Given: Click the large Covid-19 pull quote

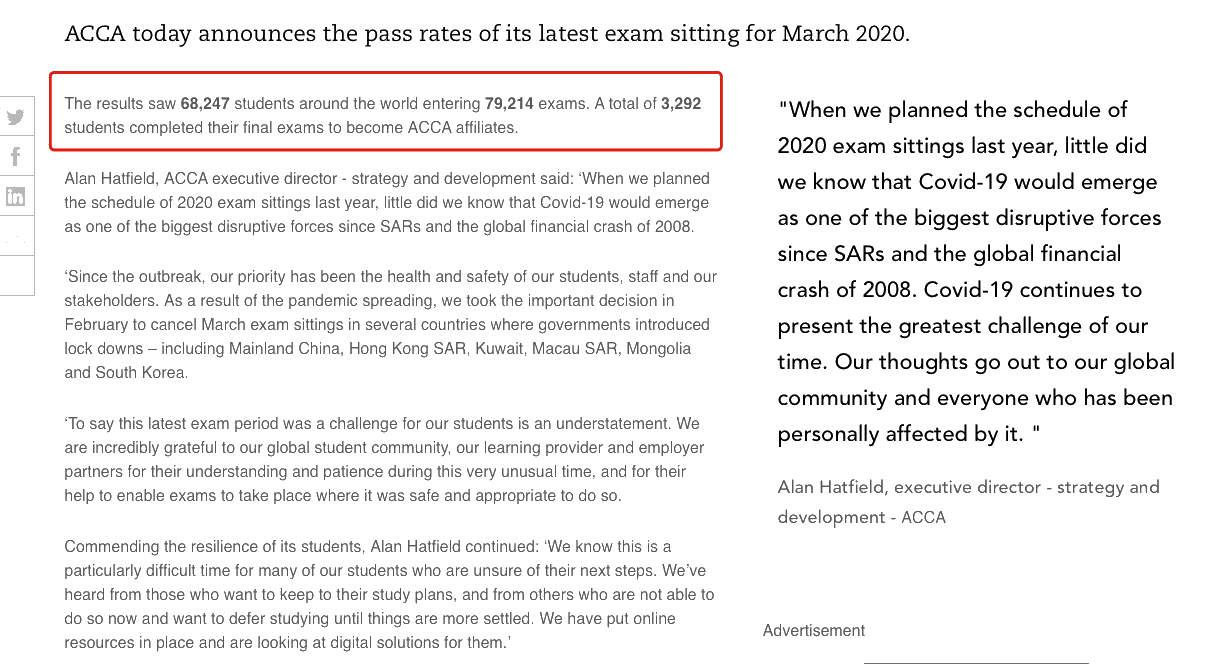Looking at the screenshot, I should click(976, 271).
